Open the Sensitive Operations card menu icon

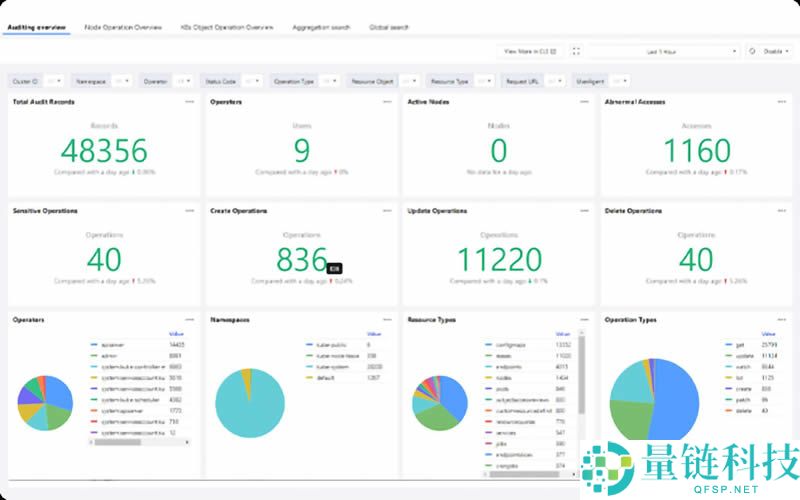189,211
